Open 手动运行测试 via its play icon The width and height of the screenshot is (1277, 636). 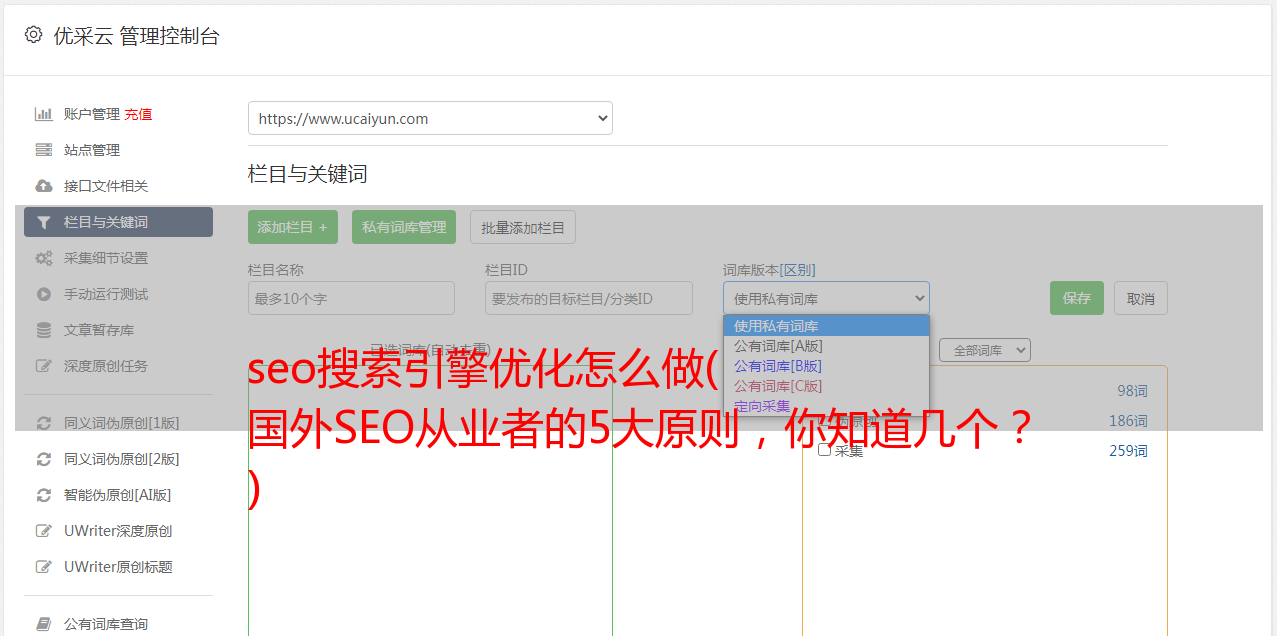[43, 294]
